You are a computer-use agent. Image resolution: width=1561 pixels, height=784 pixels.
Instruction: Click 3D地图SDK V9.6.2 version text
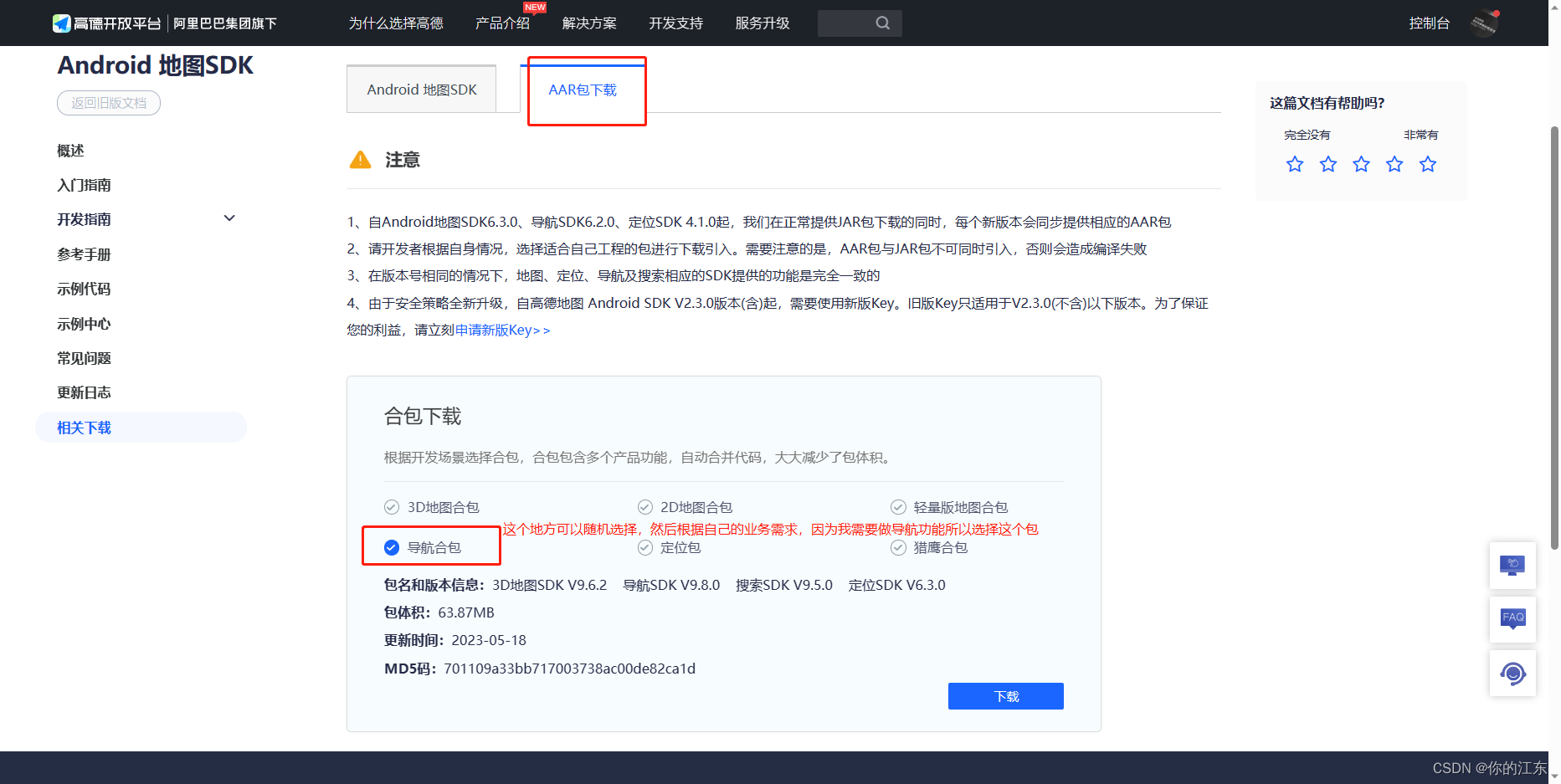click(x=550, y=585)
